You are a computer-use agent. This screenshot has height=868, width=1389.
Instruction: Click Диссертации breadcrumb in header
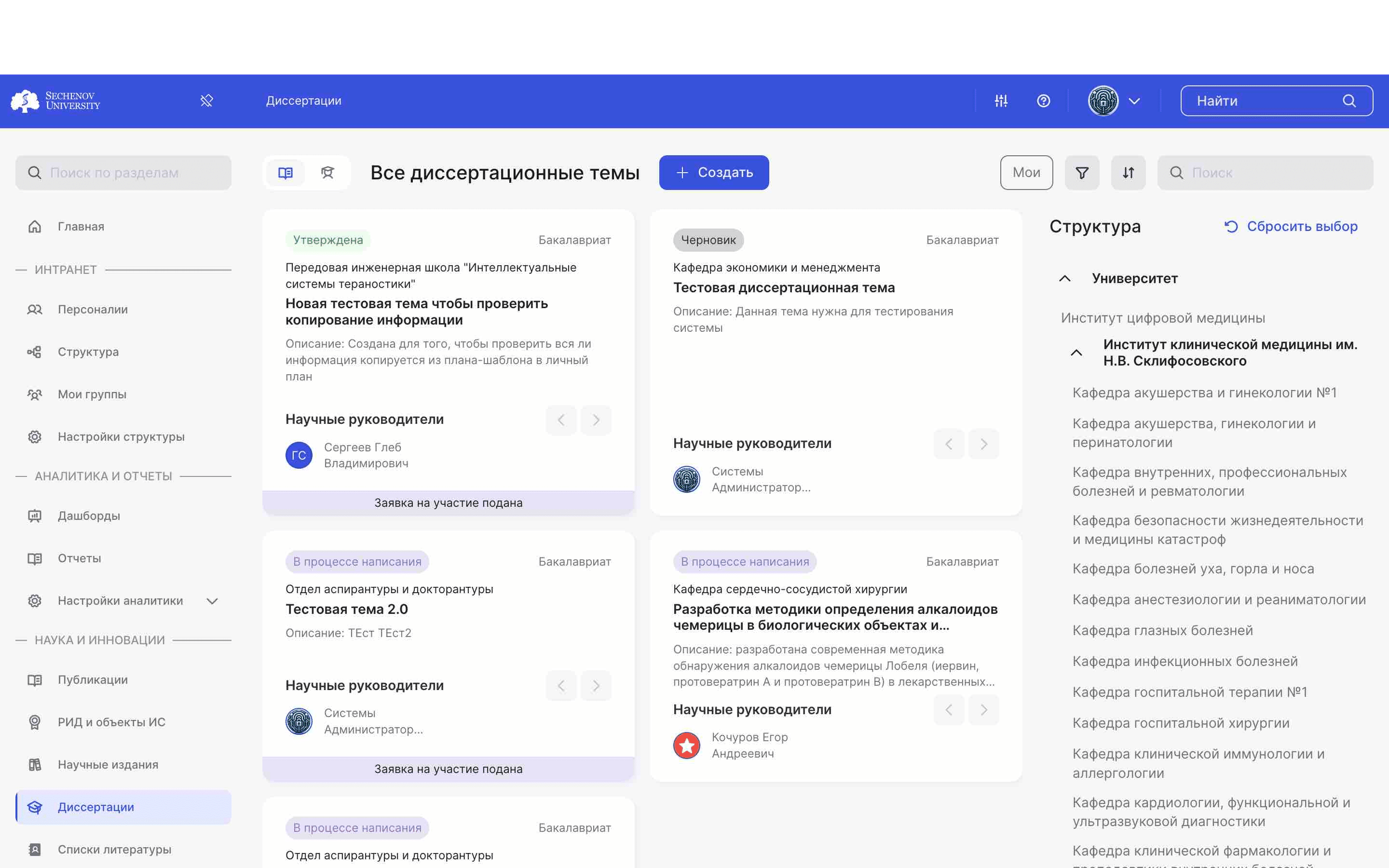coord(304,101)
